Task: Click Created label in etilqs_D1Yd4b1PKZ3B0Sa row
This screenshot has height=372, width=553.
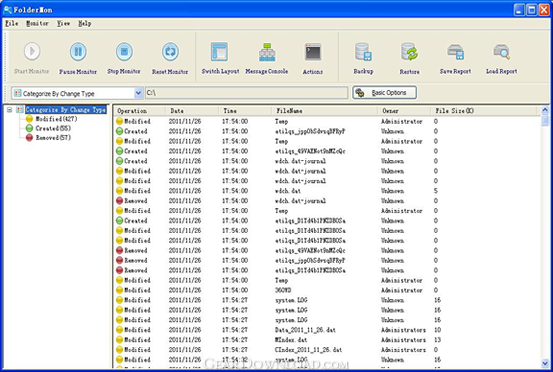Action: (x=136, y=220)
